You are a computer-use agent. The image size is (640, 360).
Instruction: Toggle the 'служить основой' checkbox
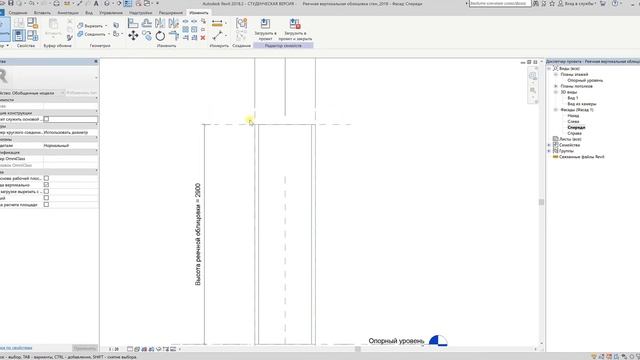(x=46, y=119)
